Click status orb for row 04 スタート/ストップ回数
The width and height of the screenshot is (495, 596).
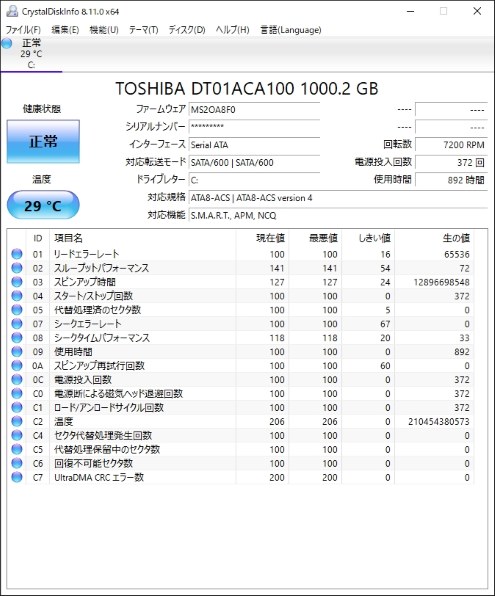(x=17, y=296)
